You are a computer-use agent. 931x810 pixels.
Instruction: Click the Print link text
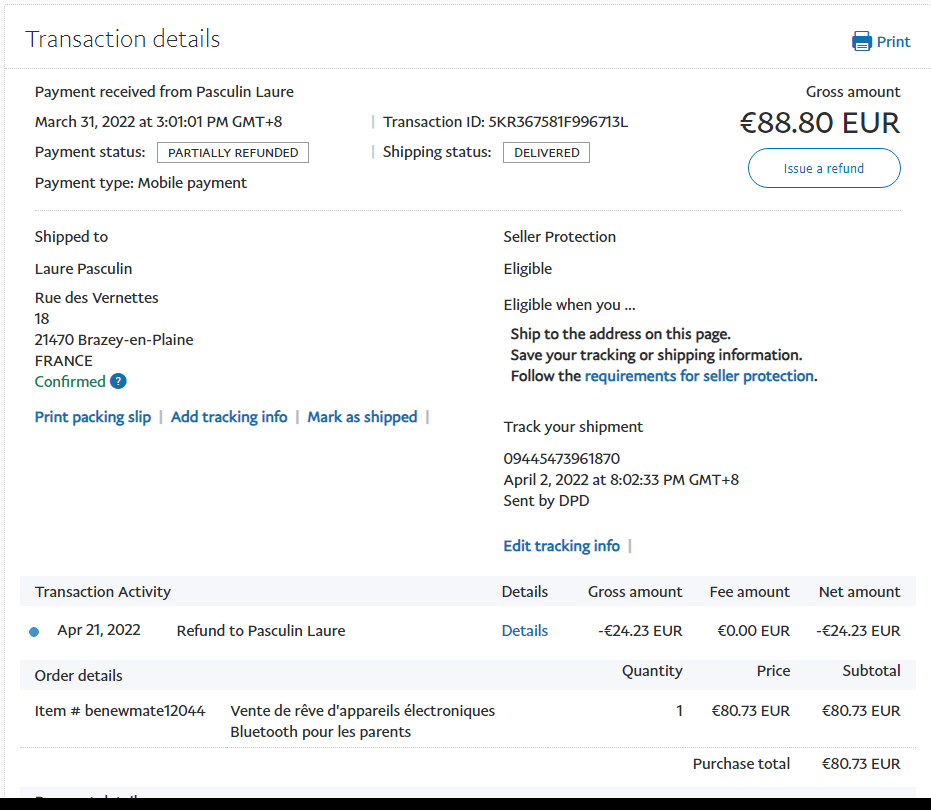click(893, 42)
